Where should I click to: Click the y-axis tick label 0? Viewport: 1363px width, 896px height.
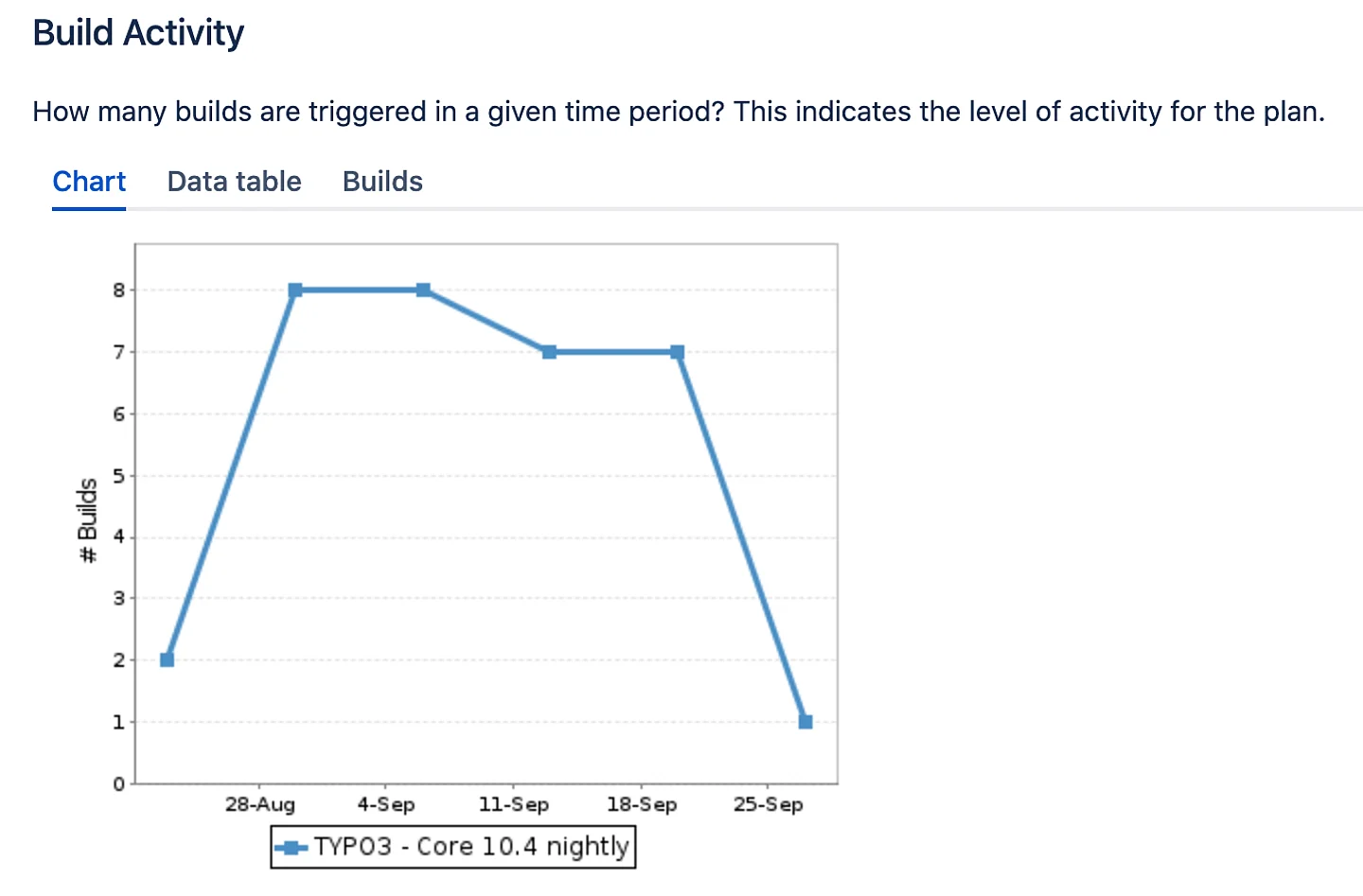tap(118, 784)
